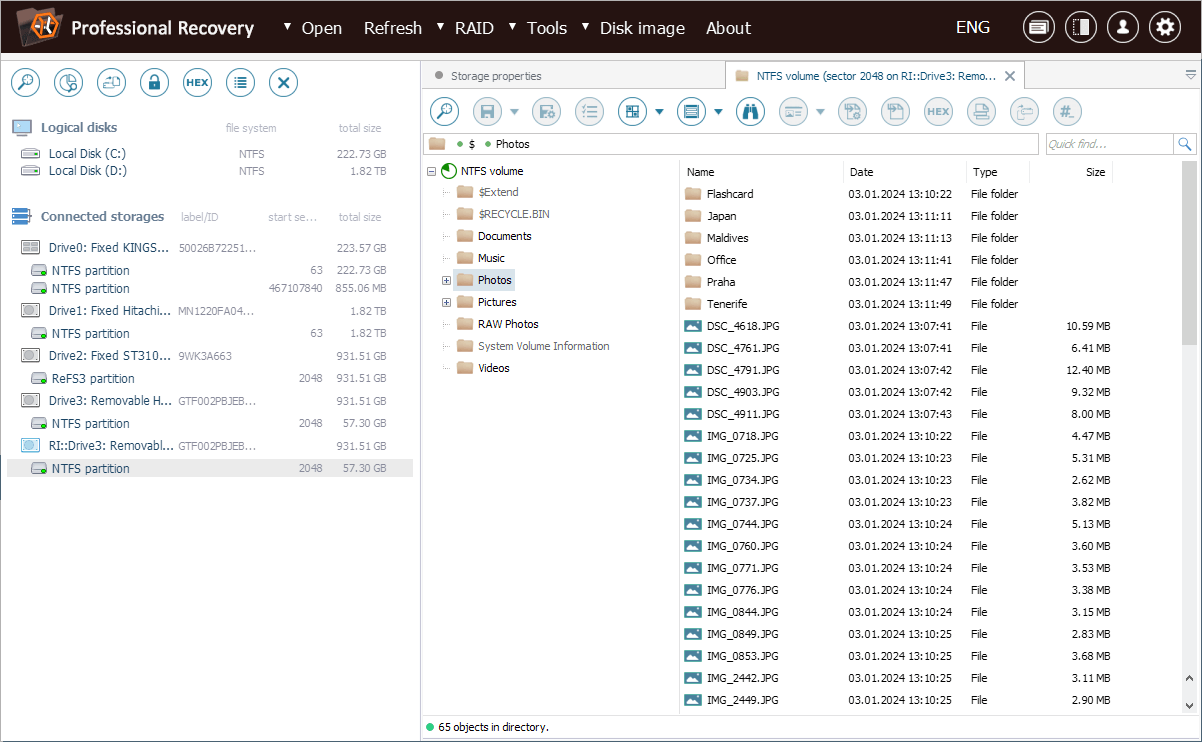
Task: Select the Documents folder in the tree
Action: coord(504,236)
